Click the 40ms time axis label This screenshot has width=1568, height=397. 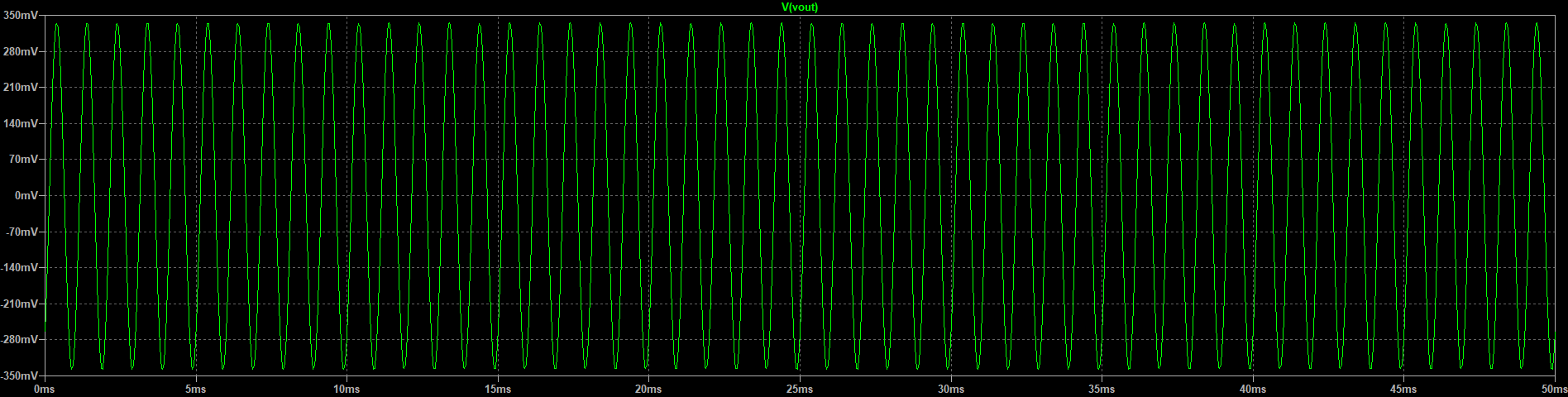1253,389
